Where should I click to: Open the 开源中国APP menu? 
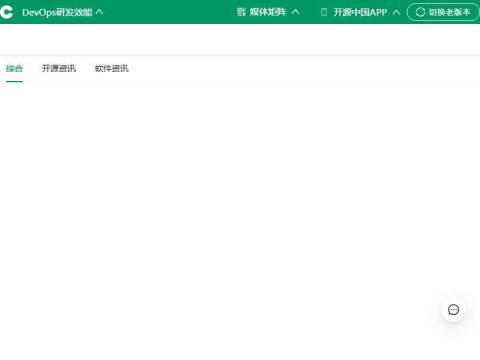click(360, 12)
